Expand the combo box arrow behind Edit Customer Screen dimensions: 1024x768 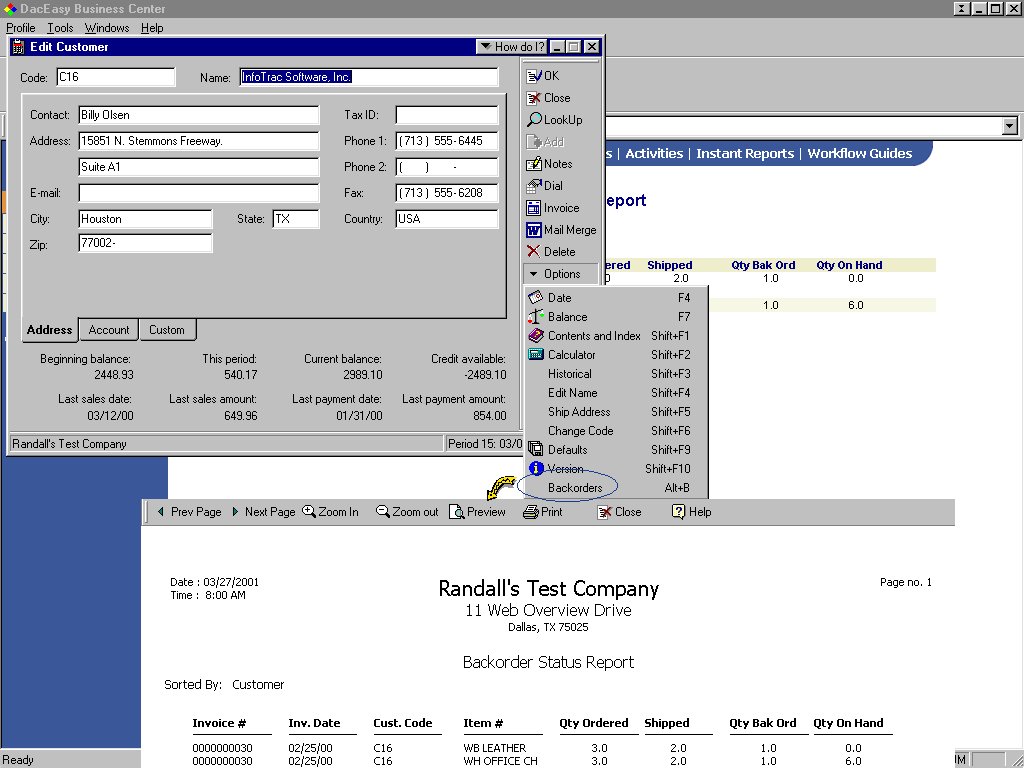tap(1010, 126)
